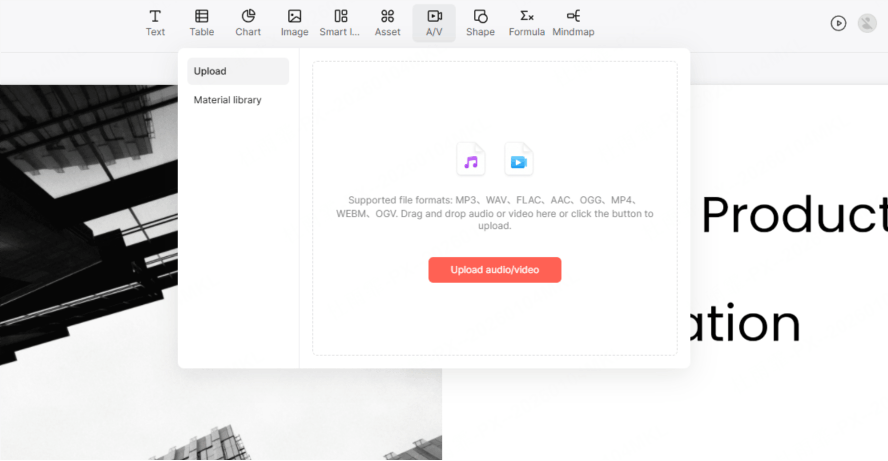Image resolution: width=888 pixels, height=461 pixels.
Task: Insert a Table from the toolbar
Action: pyautogui.click(x=202, y=23)
